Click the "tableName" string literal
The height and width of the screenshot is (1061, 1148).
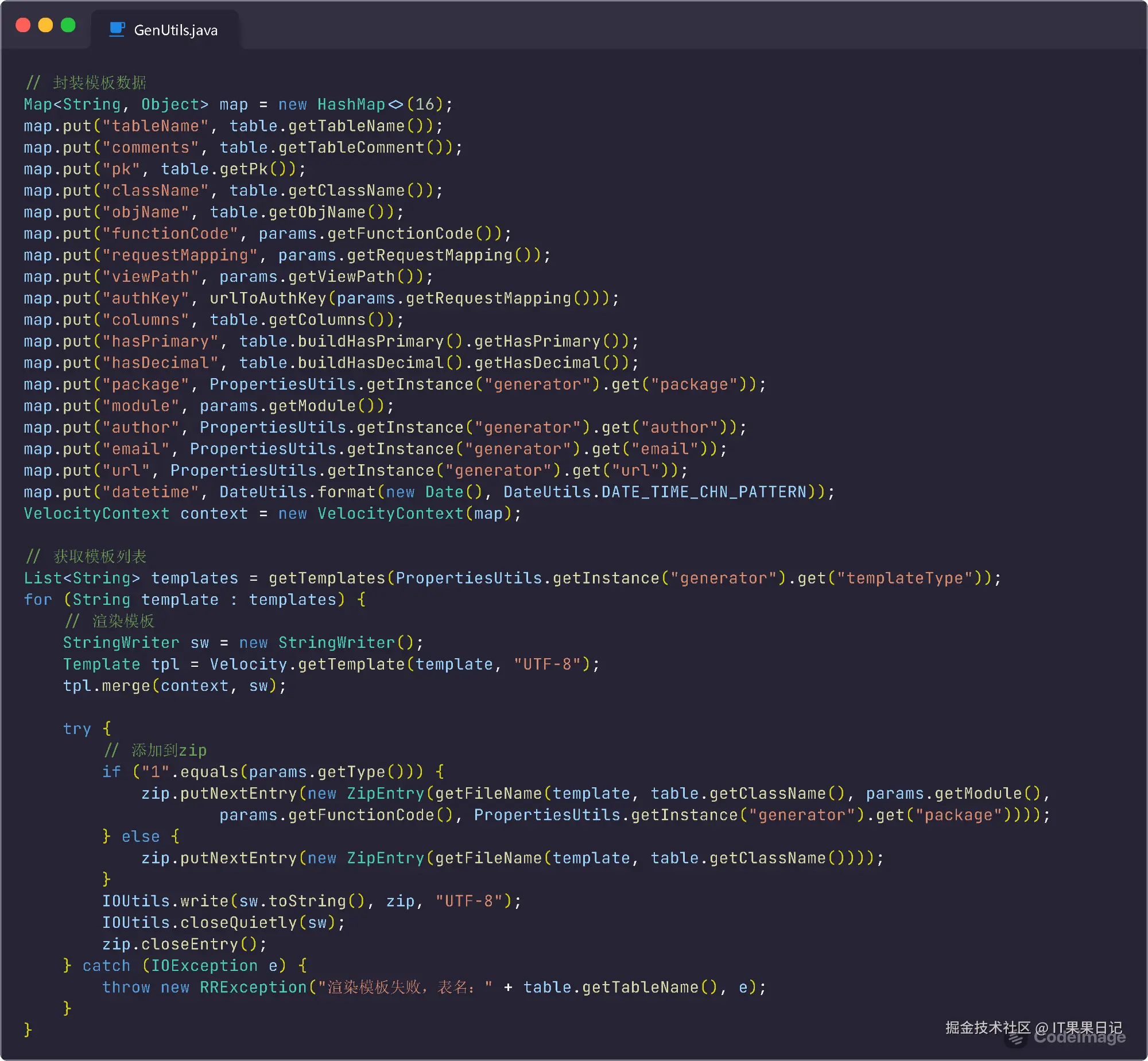pyautogui.click(x=155, y=126)
